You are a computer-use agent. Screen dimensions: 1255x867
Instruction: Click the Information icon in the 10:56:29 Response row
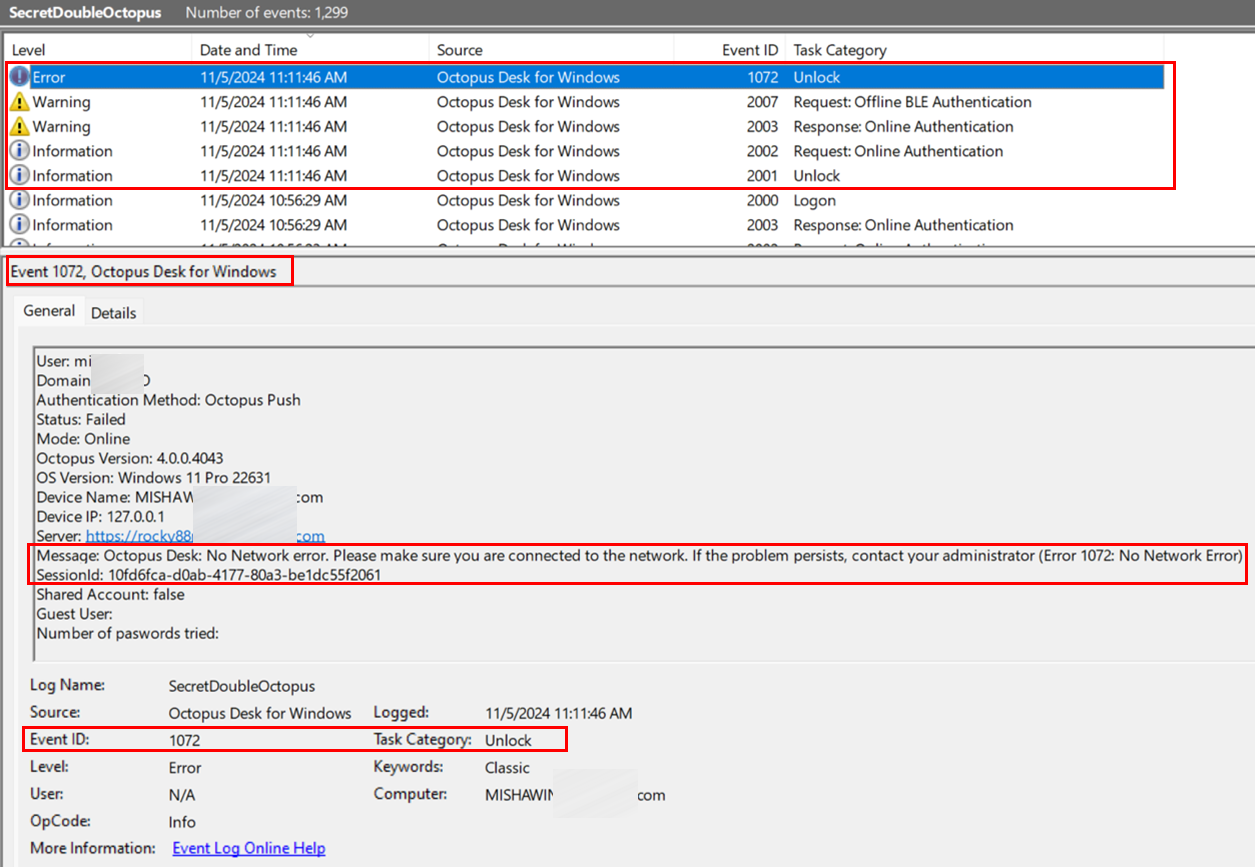(19, 225)
